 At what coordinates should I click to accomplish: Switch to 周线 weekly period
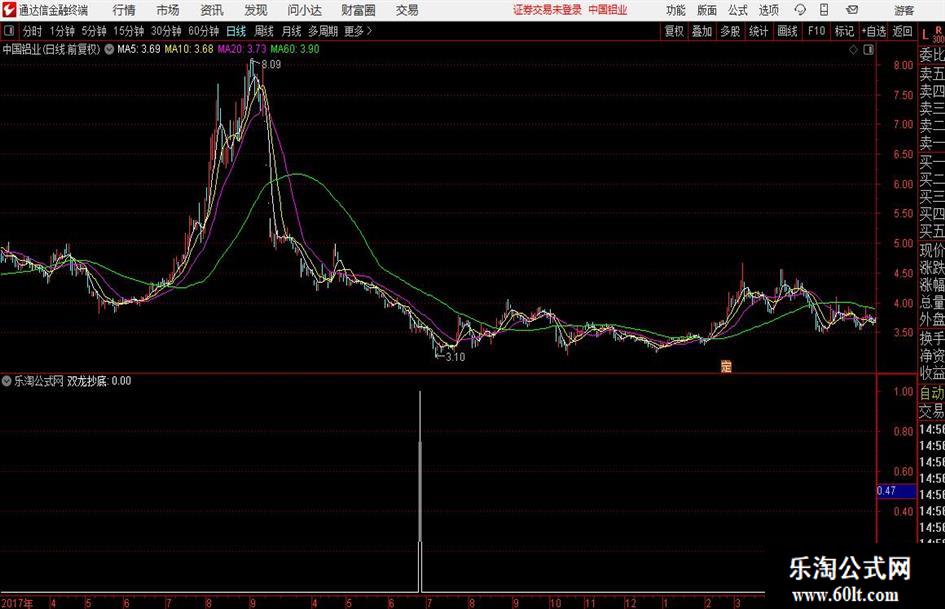(x=263, y=31)
